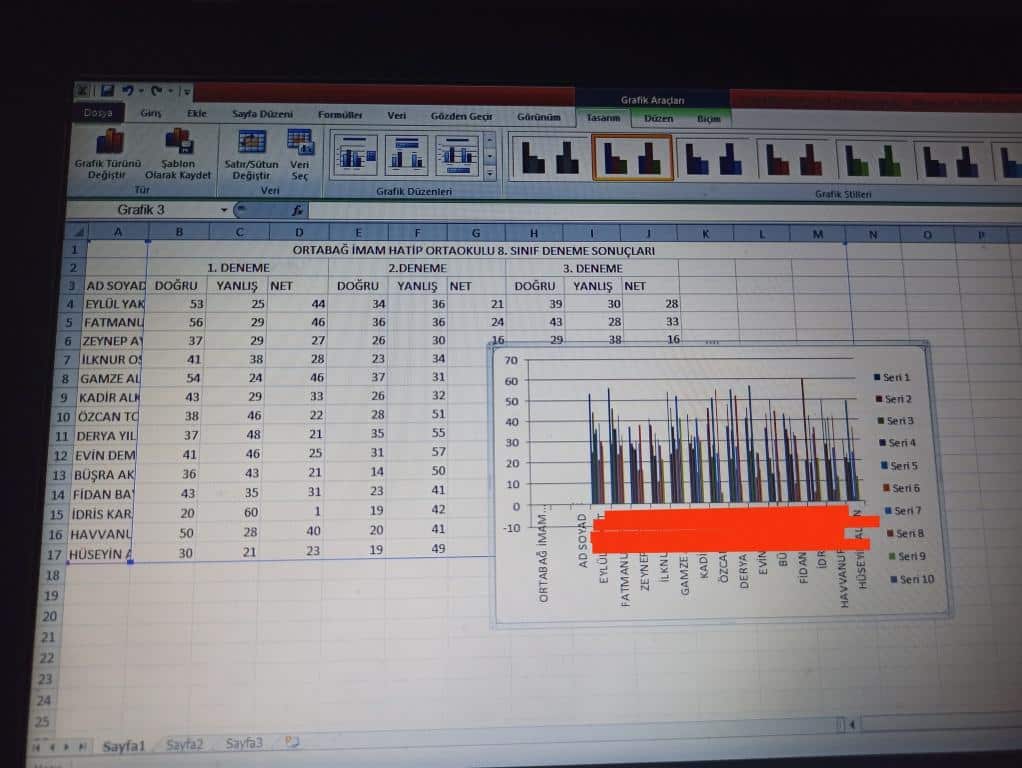
Task: Click Şablon Olarak Kaydet icon
Action: coord(179,141)
